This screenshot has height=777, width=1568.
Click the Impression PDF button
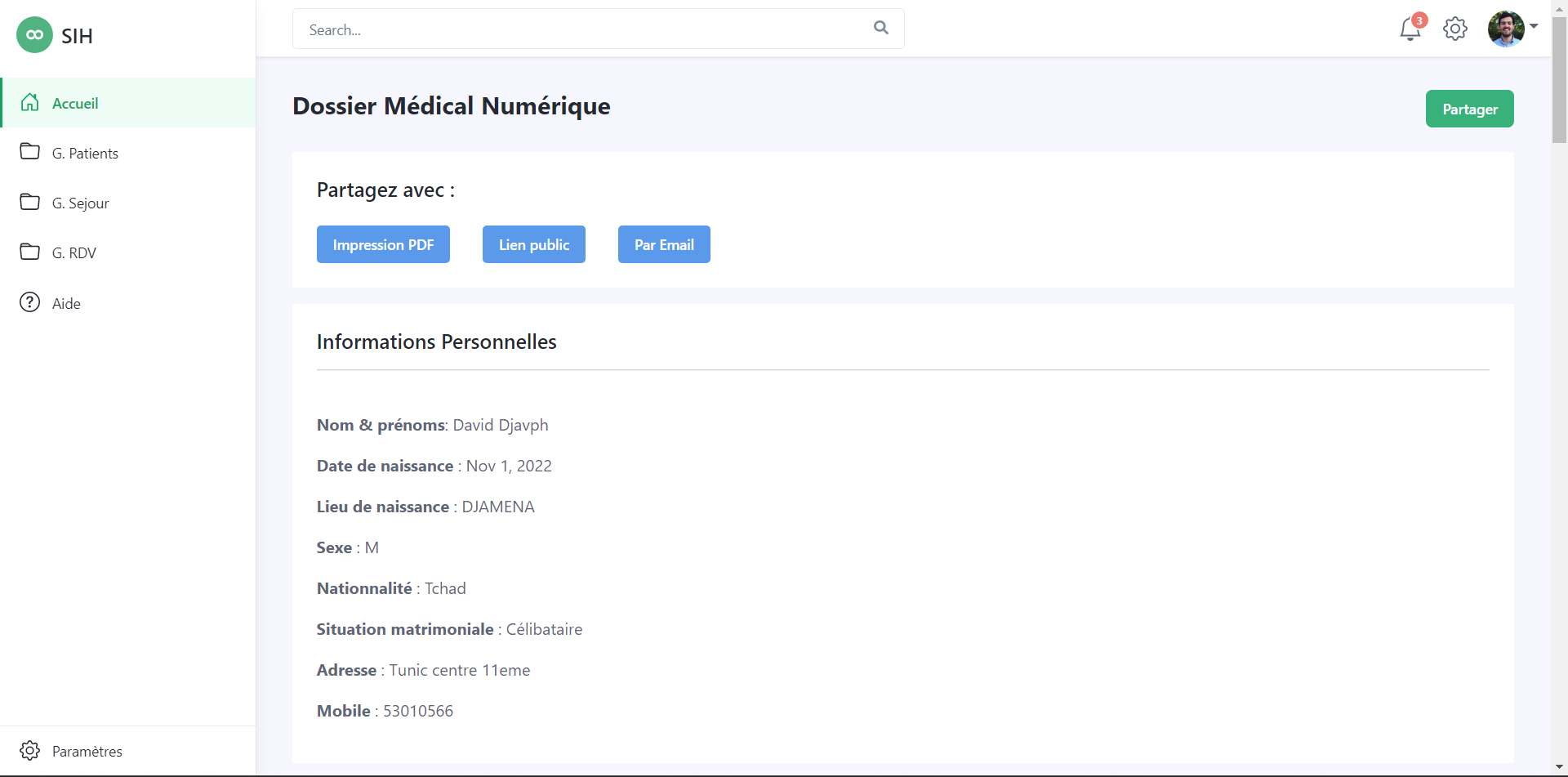(x=383, y=244)
